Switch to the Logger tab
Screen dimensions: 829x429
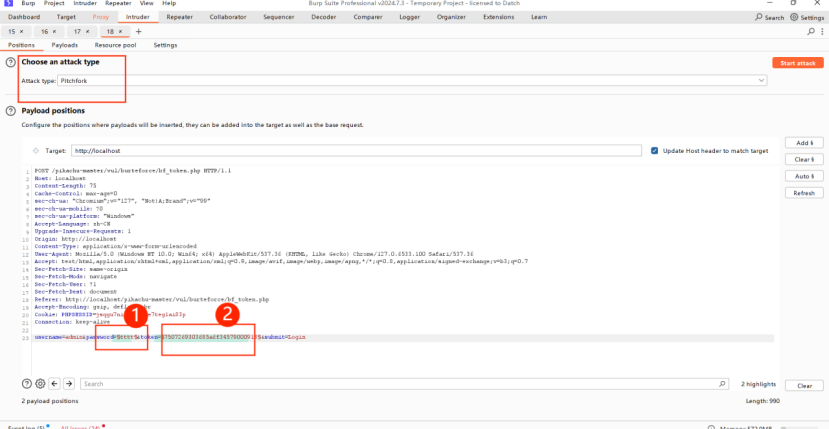[x=410, y=17]
